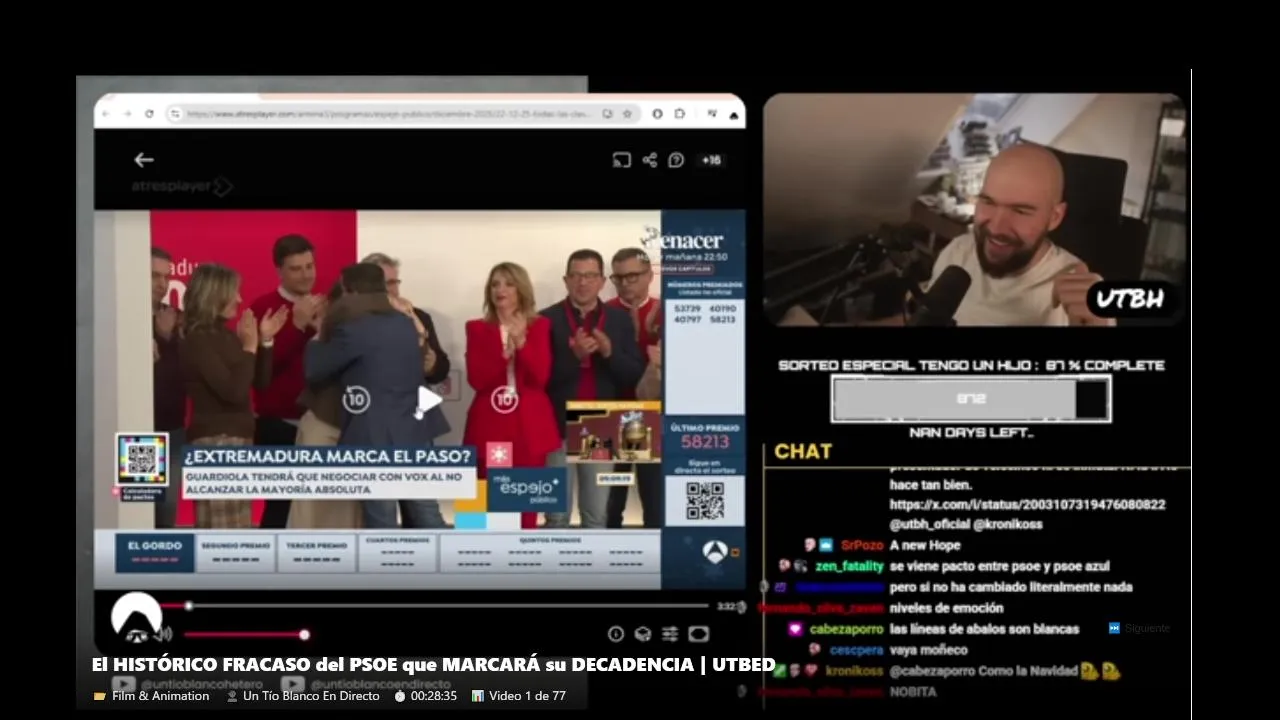The width and height of the screenshot is (1280, 720).
Task: Open the help question-mark icon
Action: tap(676, 160)
